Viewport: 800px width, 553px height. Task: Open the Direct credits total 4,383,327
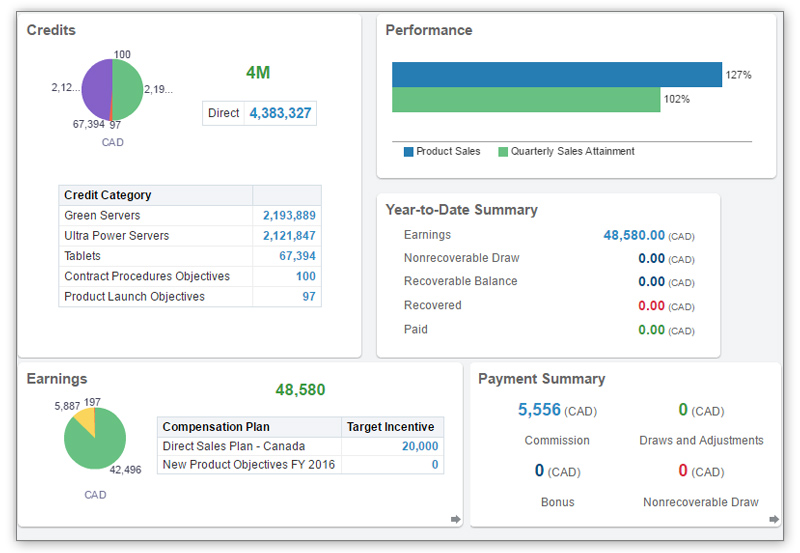[x=280, y=113]
